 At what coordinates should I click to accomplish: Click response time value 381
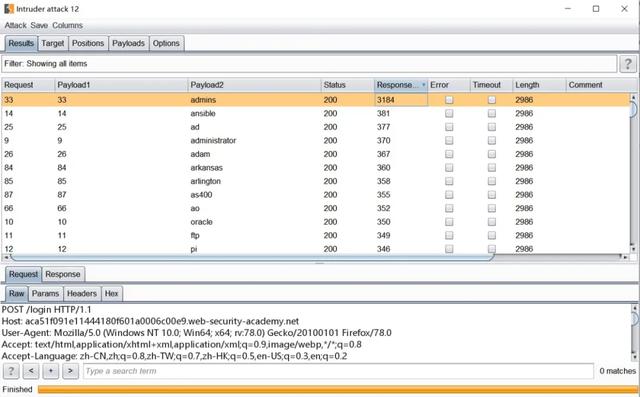point(383,113)
